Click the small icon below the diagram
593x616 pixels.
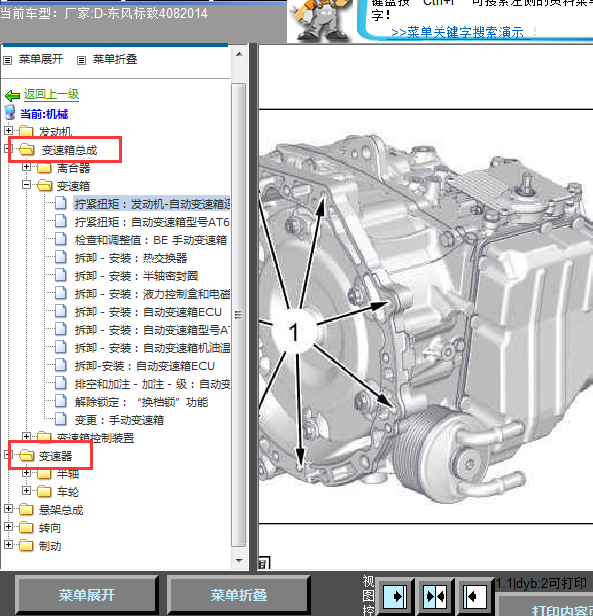pyautogui.click(x=264, y=563)
